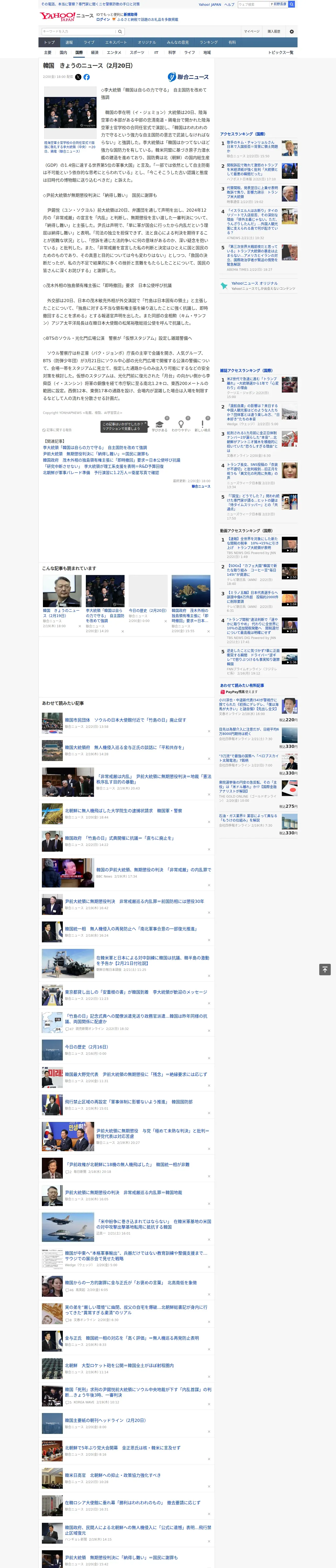Open ranking item 「イスラエル人はお断り」タイのリゾート

click(253, 222)
